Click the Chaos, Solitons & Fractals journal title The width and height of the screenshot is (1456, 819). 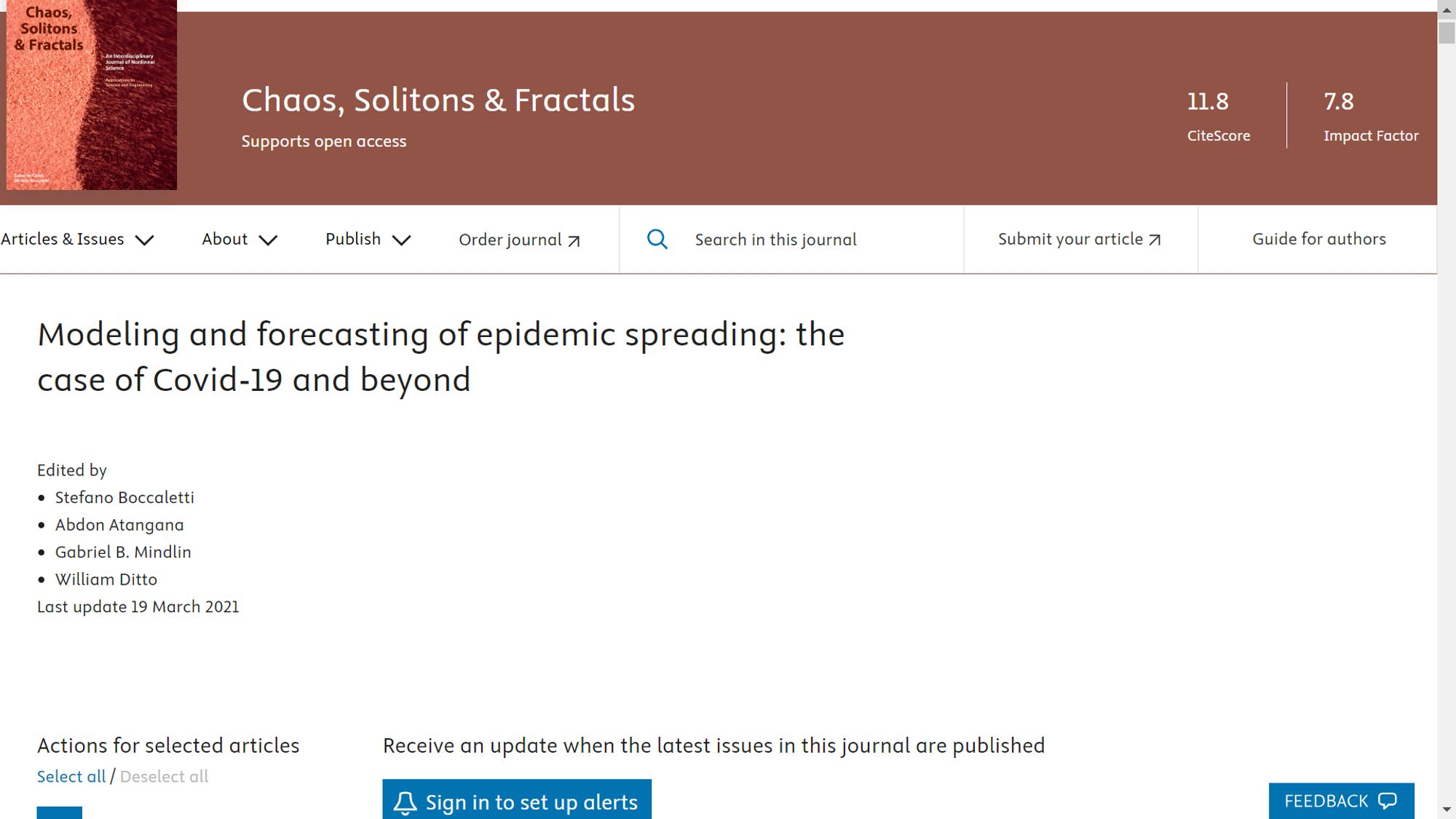[438, 100]
